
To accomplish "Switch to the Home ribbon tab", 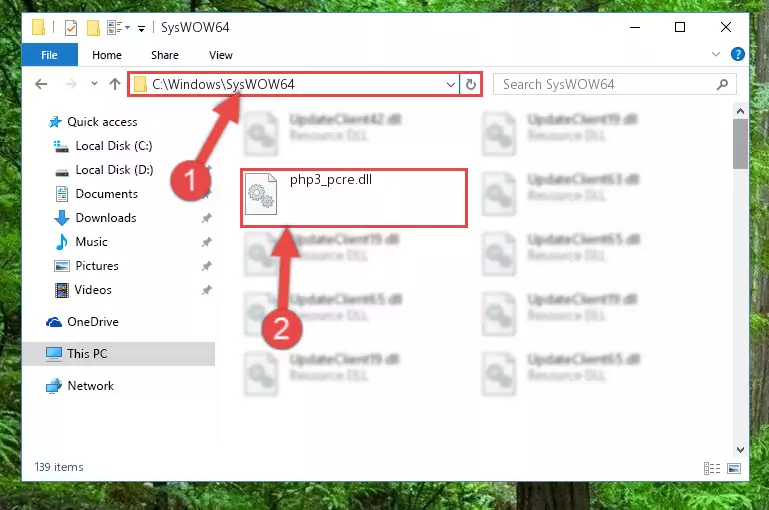I will (107, 55).
